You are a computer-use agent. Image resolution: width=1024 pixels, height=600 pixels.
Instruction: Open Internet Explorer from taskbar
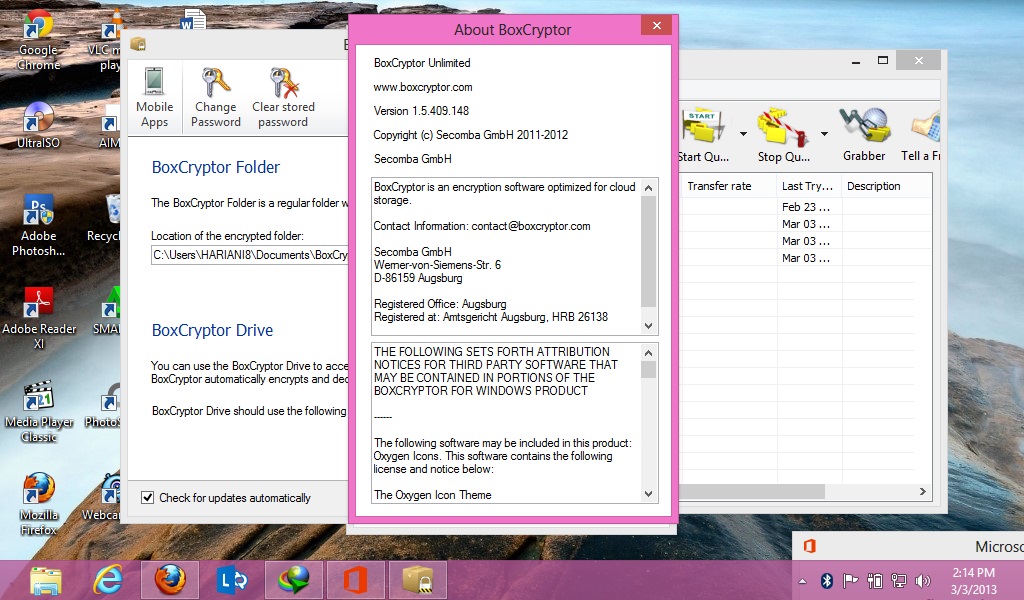tap(108, 580)
